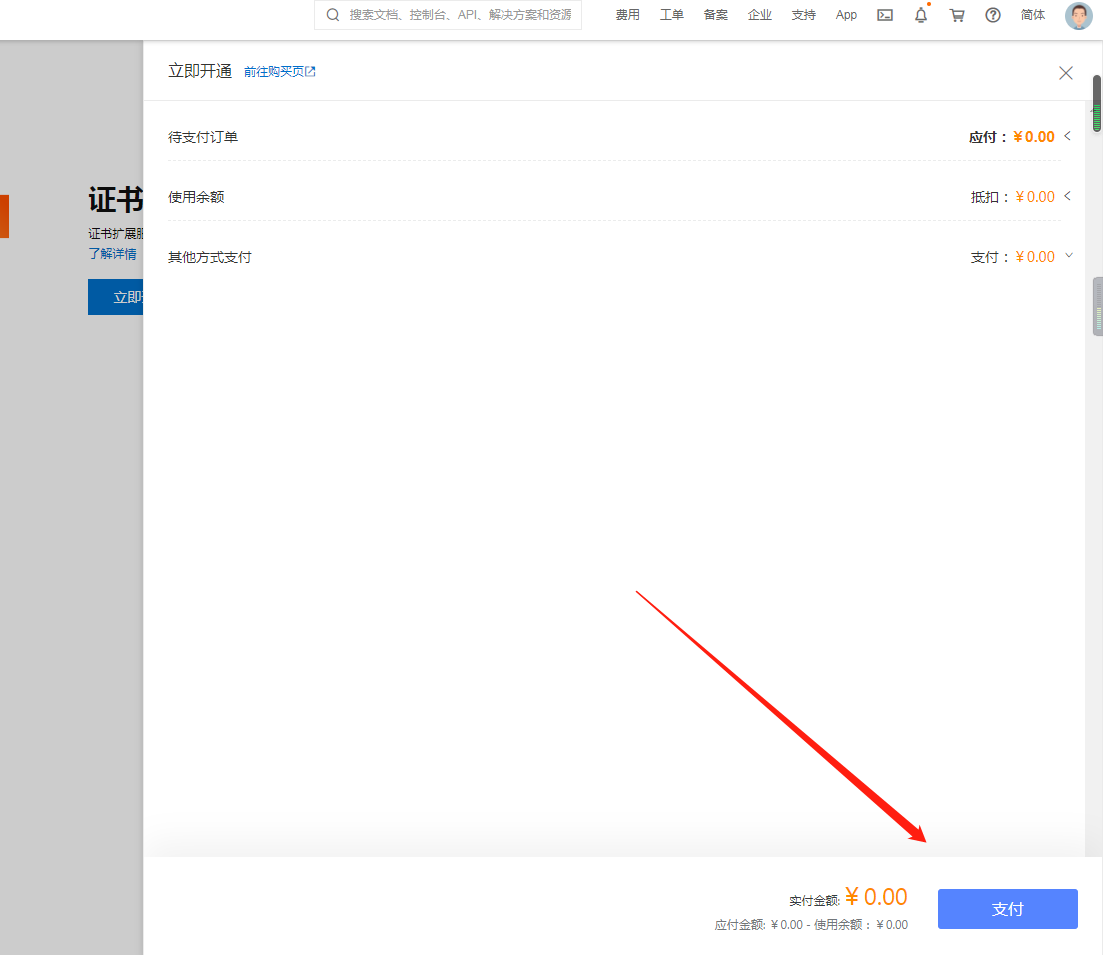Image resolution: width=1103 pixels, height=955 pixels.
Task: Open the help question mark icon
Action: [993, 15]
